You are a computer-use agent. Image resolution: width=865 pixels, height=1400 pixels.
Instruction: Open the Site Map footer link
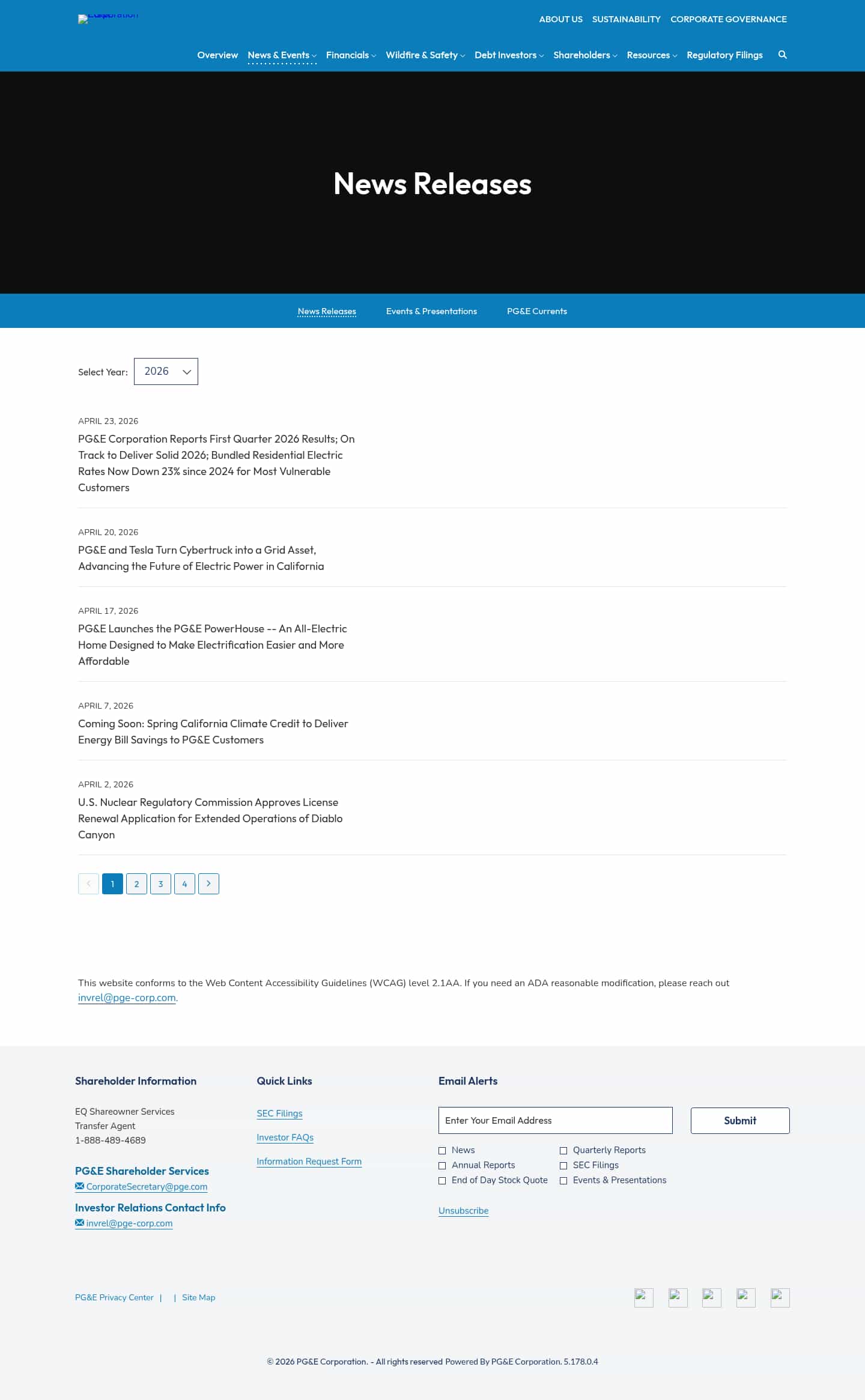coord(198,1297)
